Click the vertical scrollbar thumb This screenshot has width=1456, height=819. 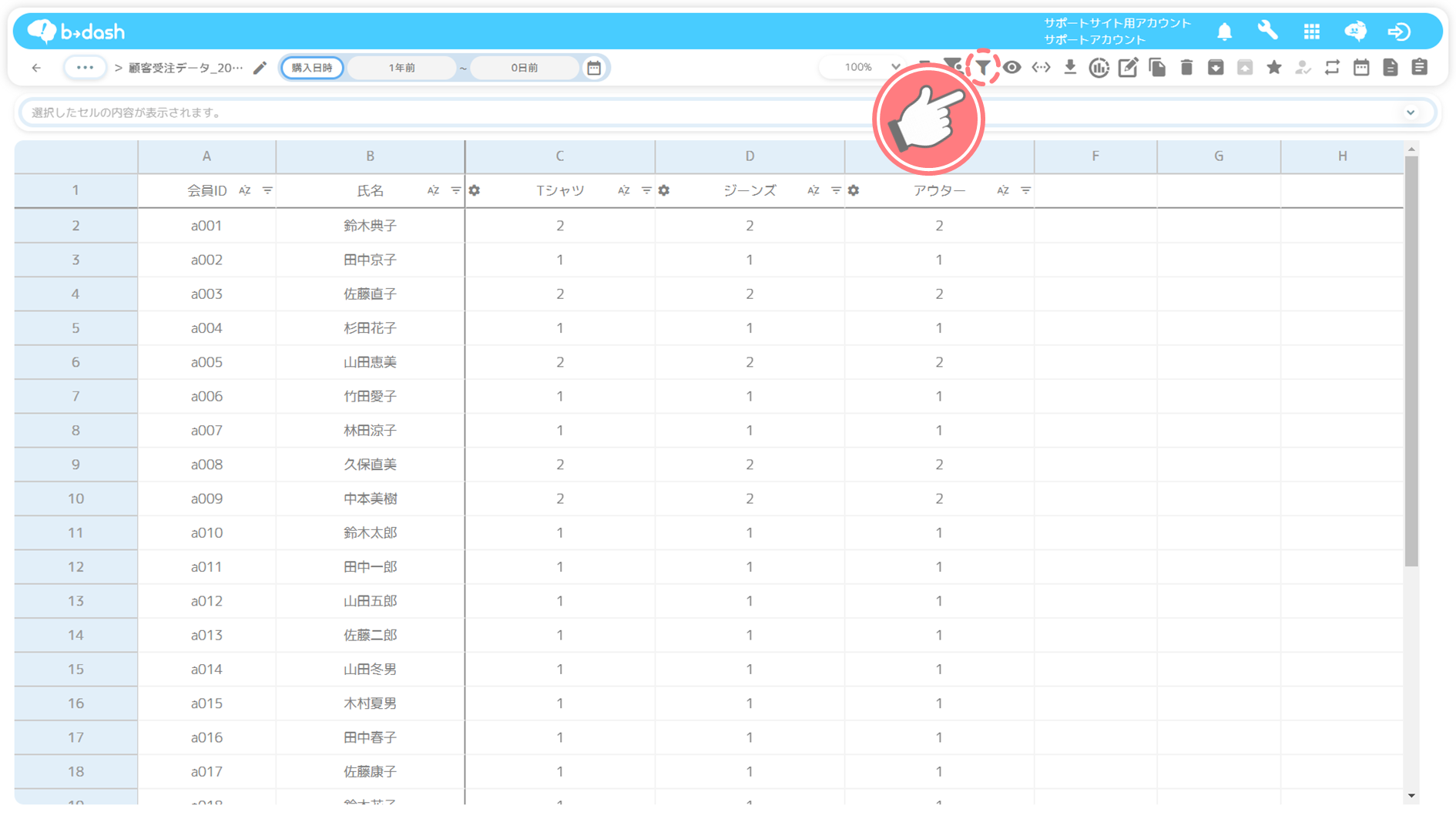click(x=1411, y=362)
